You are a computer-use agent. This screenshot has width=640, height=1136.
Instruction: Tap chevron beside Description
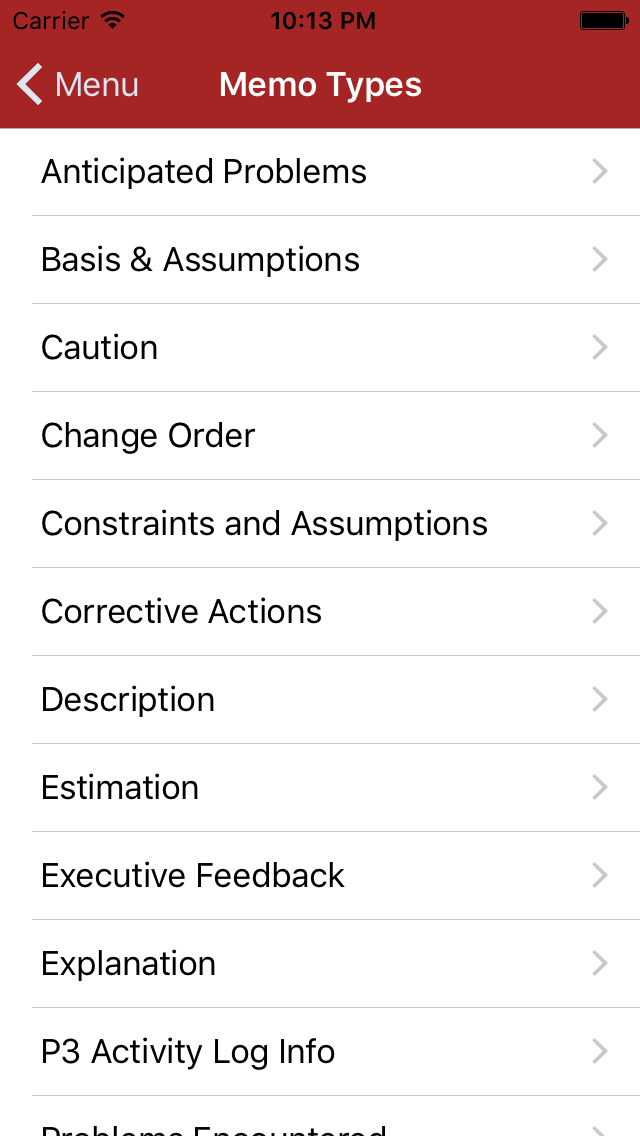point(600,700)
